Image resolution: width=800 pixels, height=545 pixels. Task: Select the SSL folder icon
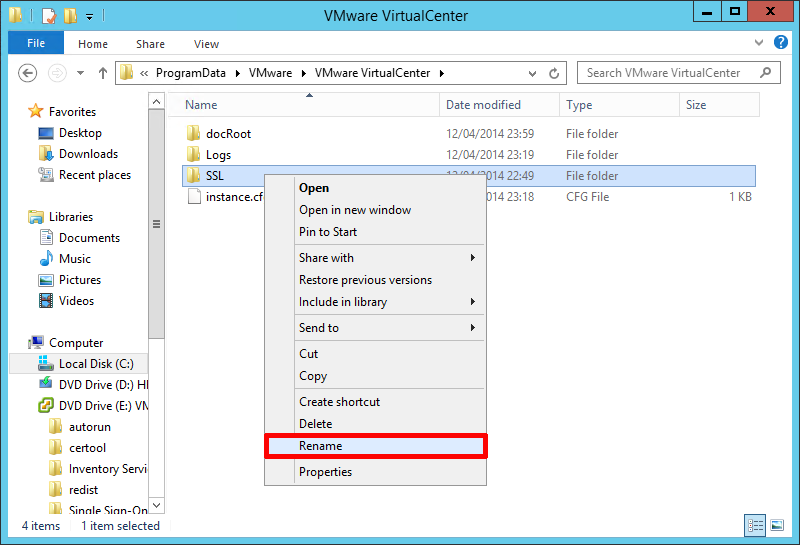pyautogui.click(x=193, y=176)
